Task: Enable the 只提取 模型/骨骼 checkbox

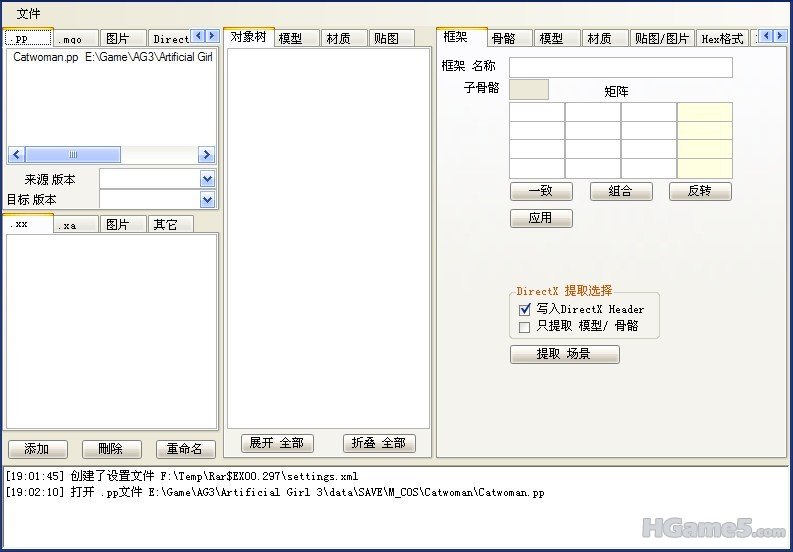Action: coord(524,326)
